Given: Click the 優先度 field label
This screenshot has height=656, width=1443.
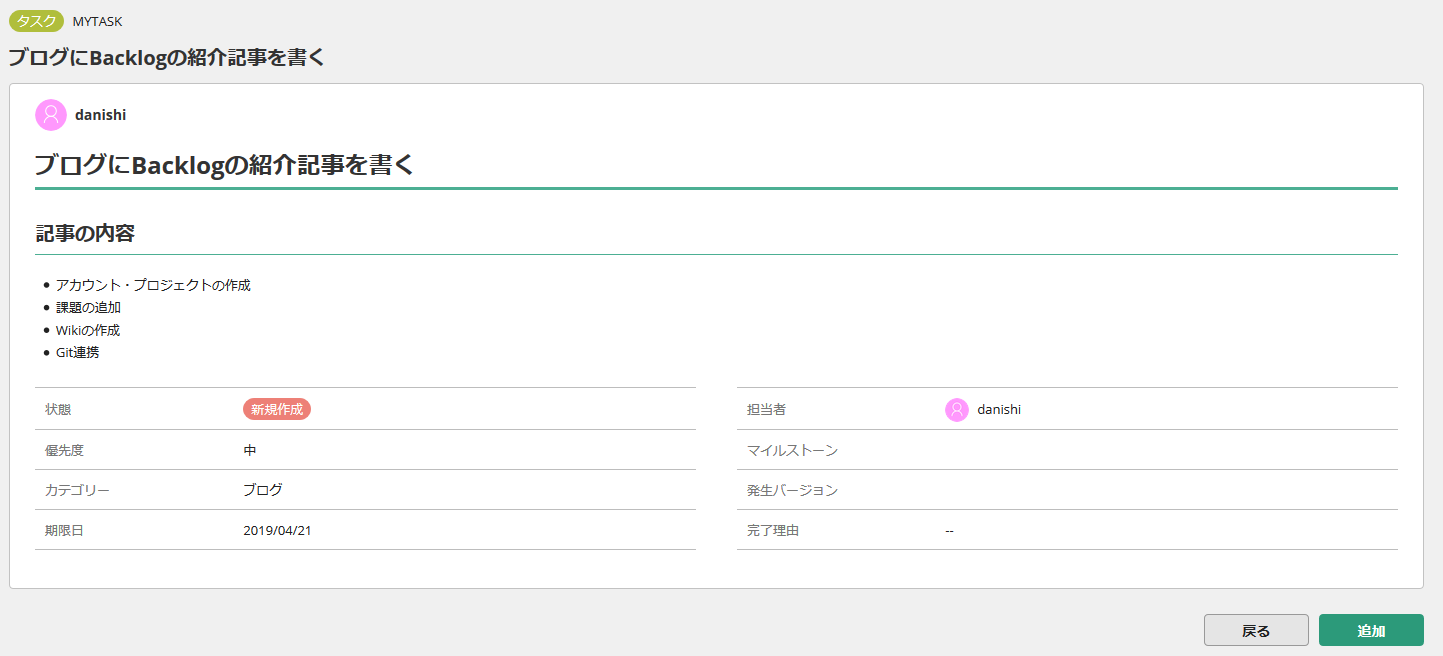Looking at the screenshot, I should 65,450.
